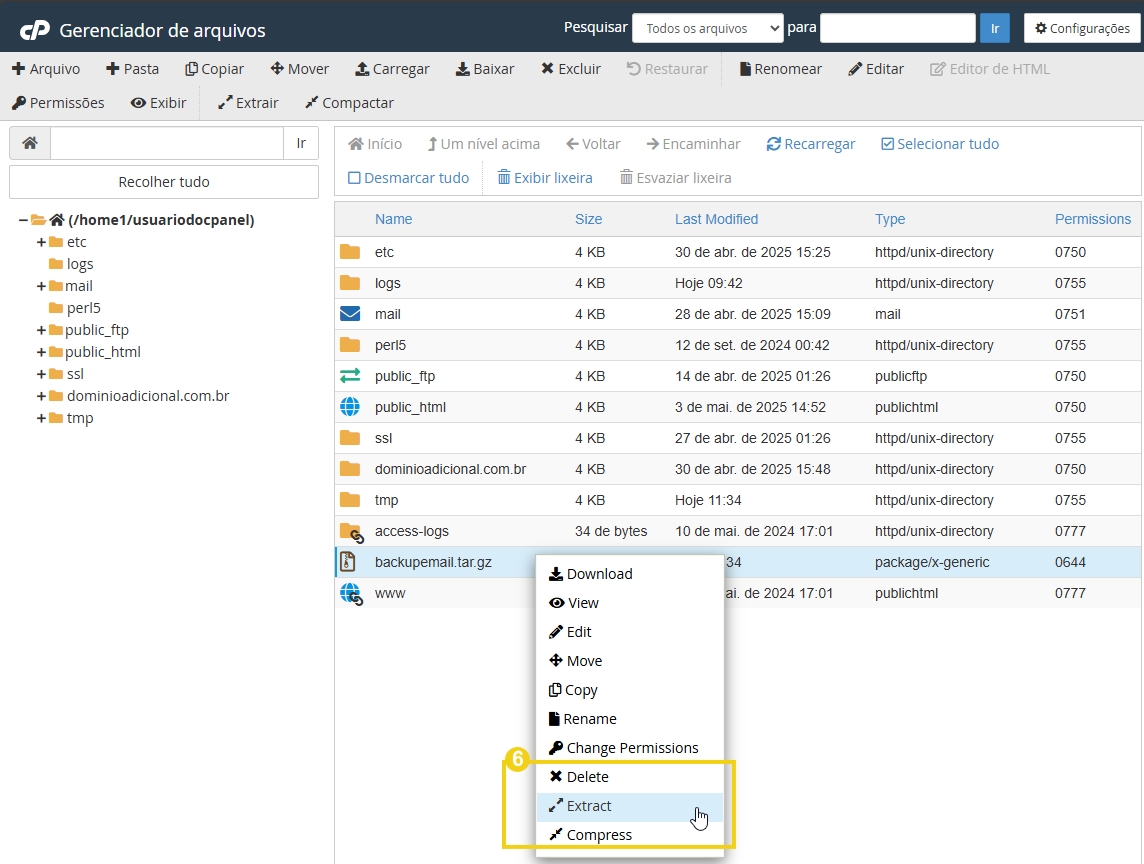1144x864 pixels.
Task: Click the backupemail.tar.gz archive icon
Action: pos(348,562)
